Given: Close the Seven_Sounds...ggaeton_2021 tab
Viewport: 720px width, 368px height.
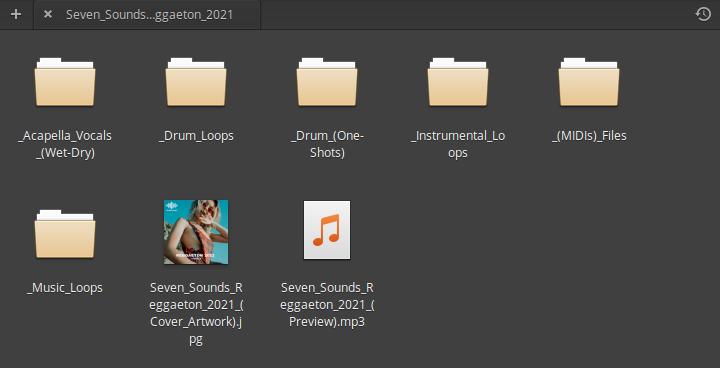Looking at the screenshot, I should (x=48, y=14).
